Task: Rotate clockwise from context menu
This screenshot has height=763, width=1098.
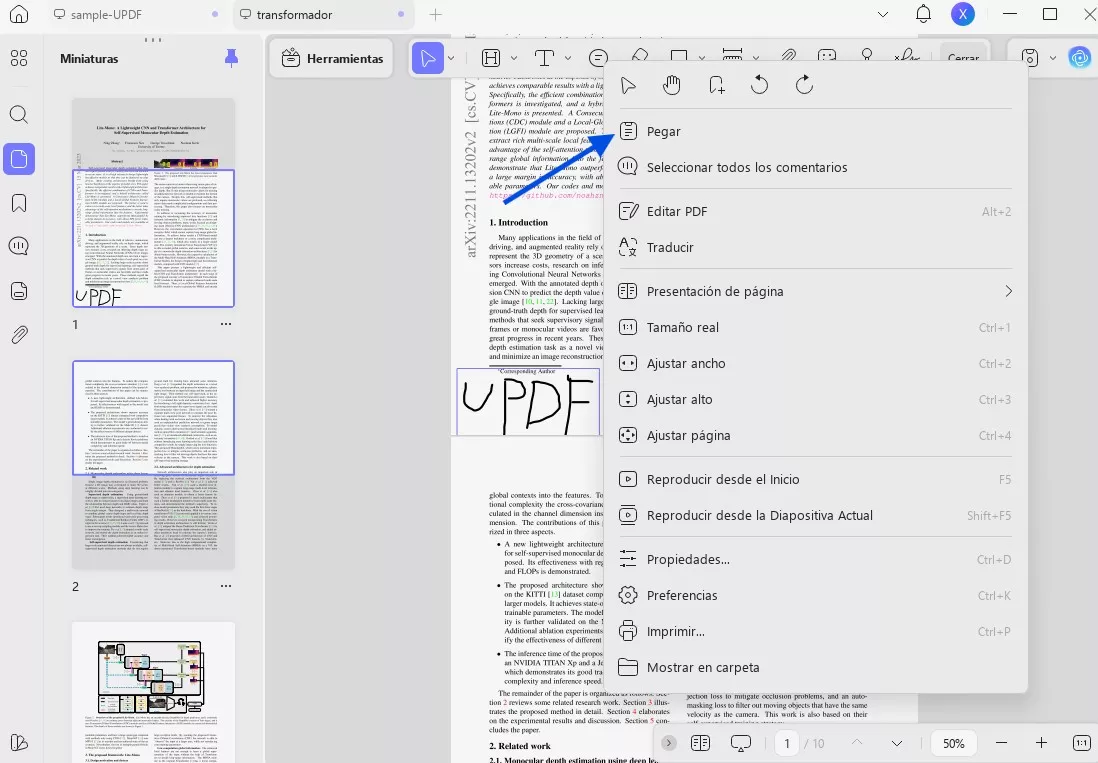Action: pos(804,85)
